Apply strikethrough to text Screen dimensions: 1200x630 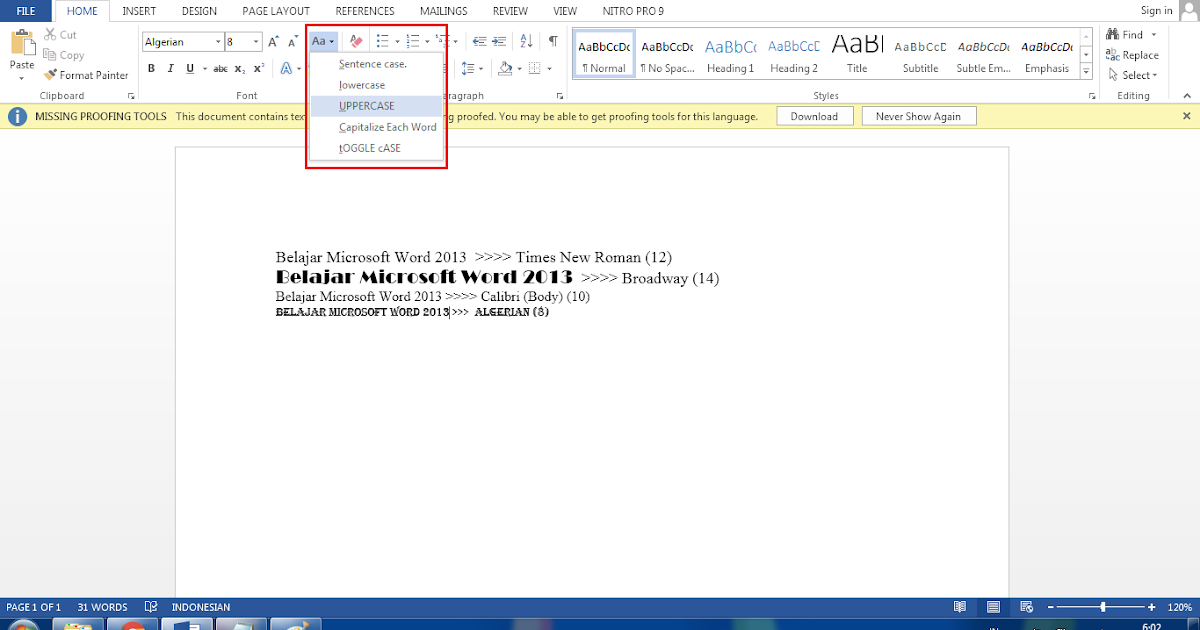[220, 69]
